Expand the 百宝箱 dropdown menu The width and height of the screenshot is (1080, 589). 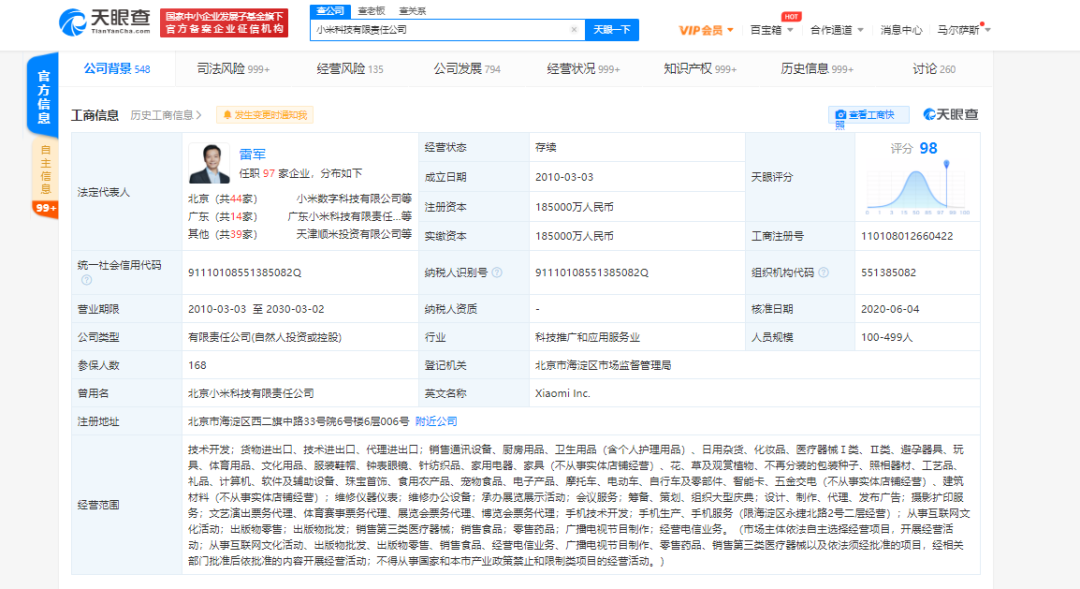point(771,30)
